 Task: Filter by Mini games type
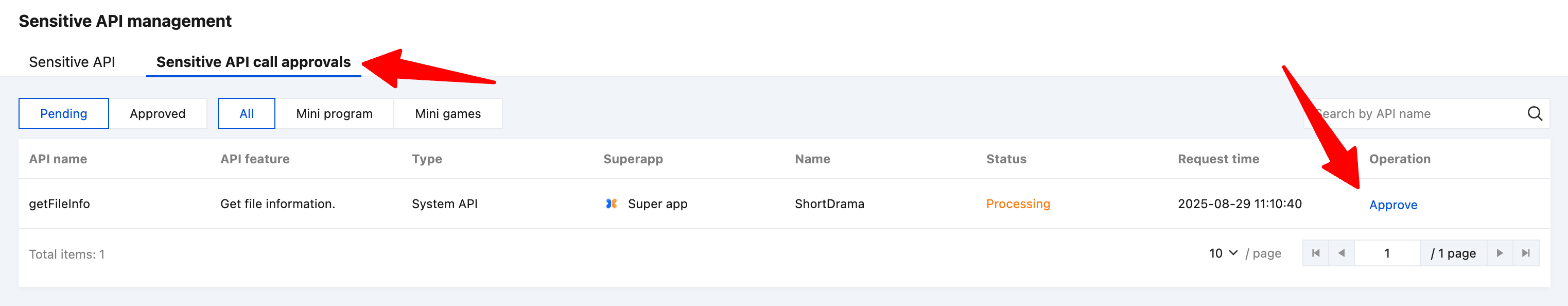click(447, 113)
